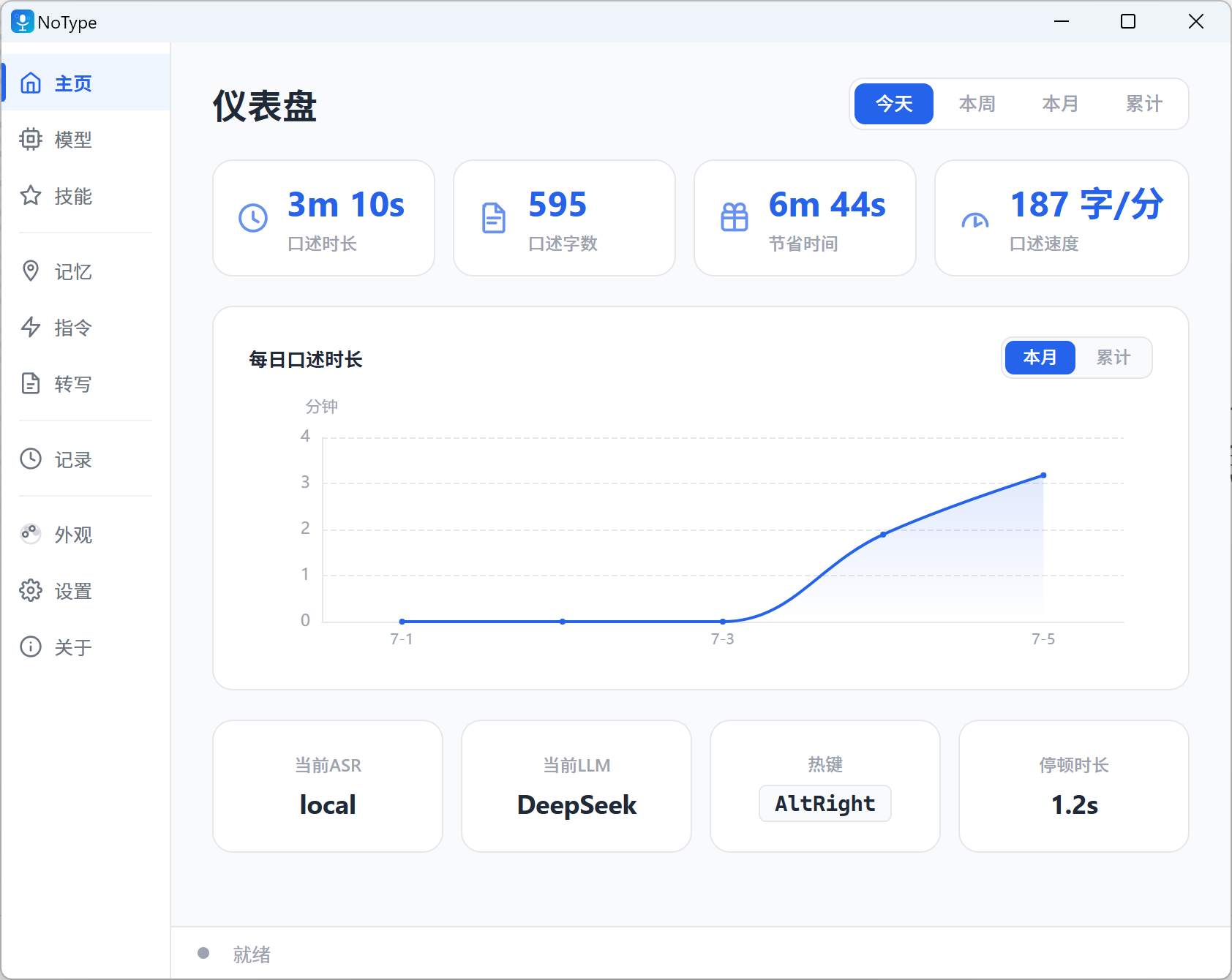Click the clock icon in 口述时长 card
This screenshot has height=980, width=1232.
click(253, 218)
